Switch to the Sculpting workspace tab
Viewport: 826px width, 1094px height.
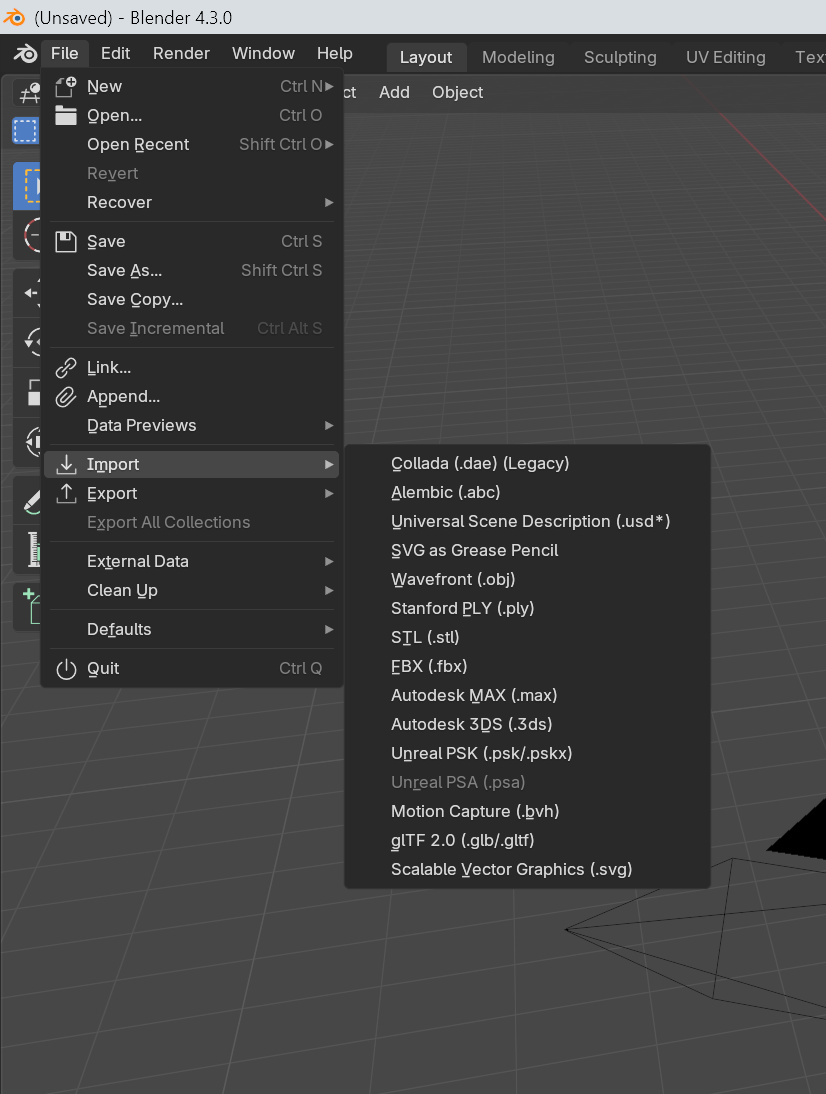(620, 57)
